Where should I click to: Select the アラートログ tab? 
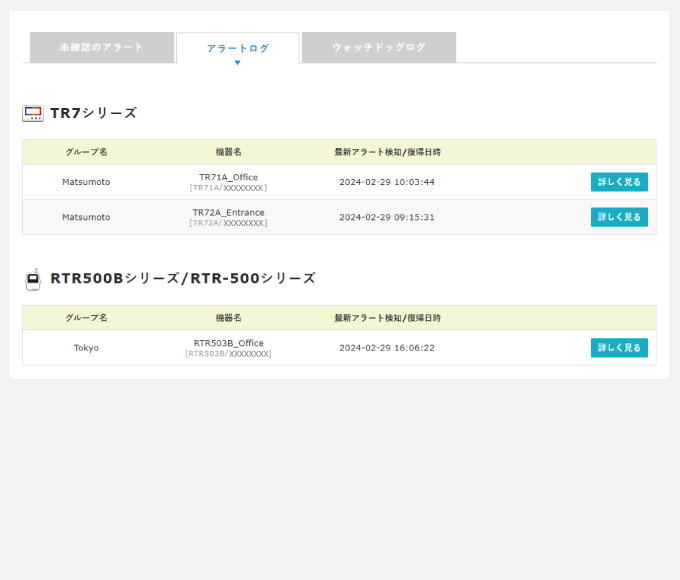[237, 48]
